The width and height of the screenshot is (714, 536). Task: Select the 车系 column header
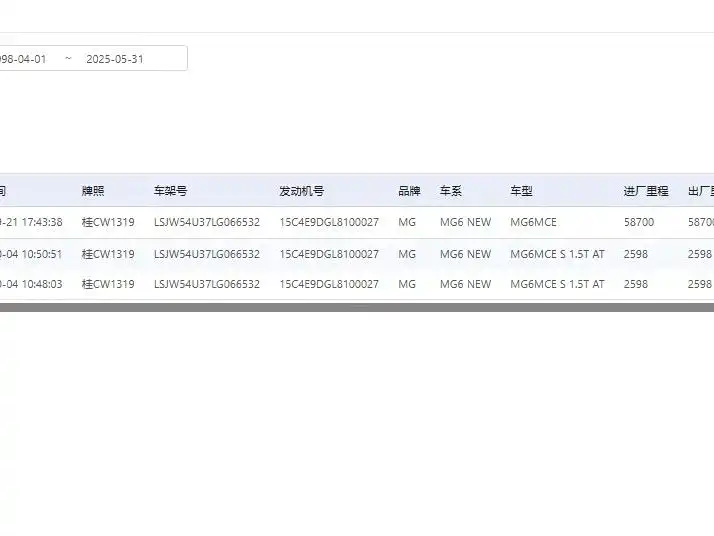click(x=451, y=191)
